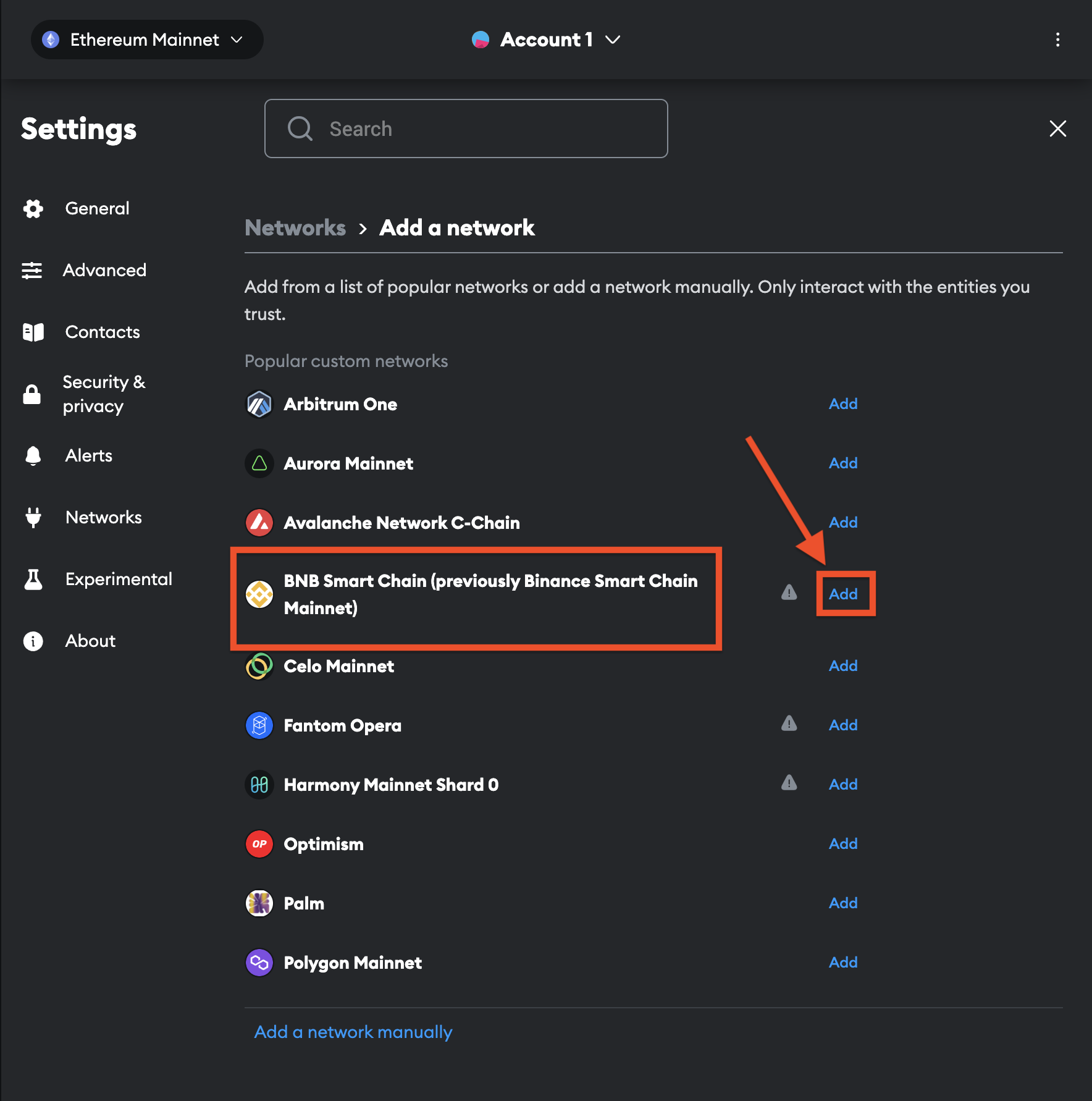Add Harmony Mainnet Shard 0
Image resolution: width=1092 pixels, height=1101 pixels.
coord(843,784)
